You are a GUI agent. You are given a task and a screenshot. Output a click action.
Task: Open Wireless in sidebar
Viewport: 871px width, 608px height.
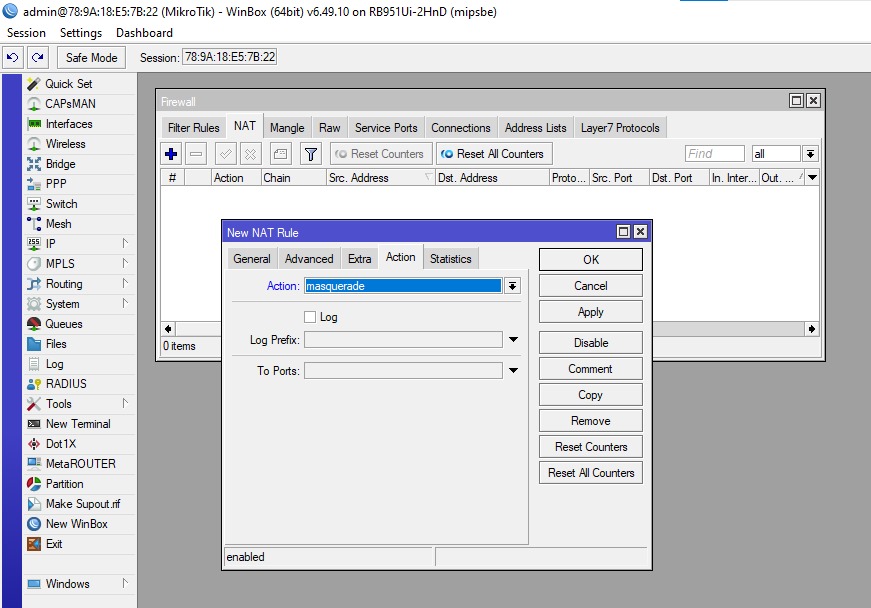click(79, 144)
